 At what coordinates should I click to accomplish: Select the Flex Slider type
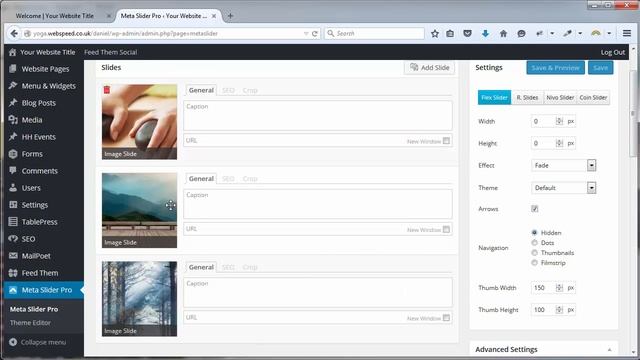(494, 98)
